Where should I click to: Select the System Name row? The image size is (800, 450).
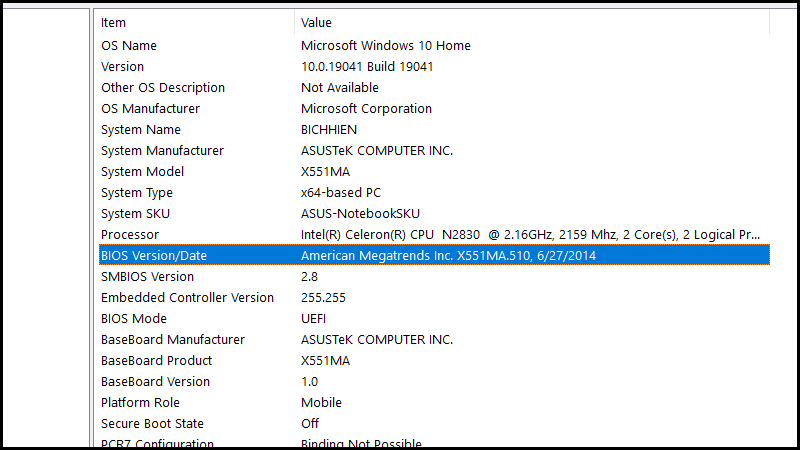(x=141, y=129)
